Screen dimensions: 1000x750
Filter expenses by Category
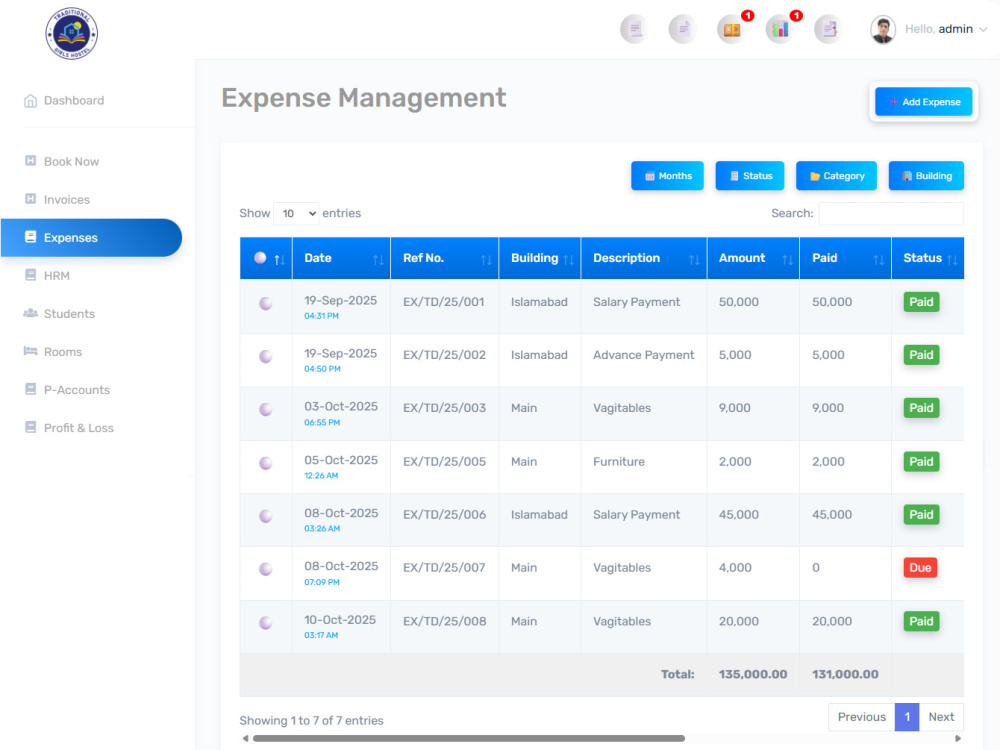point(836,176)
